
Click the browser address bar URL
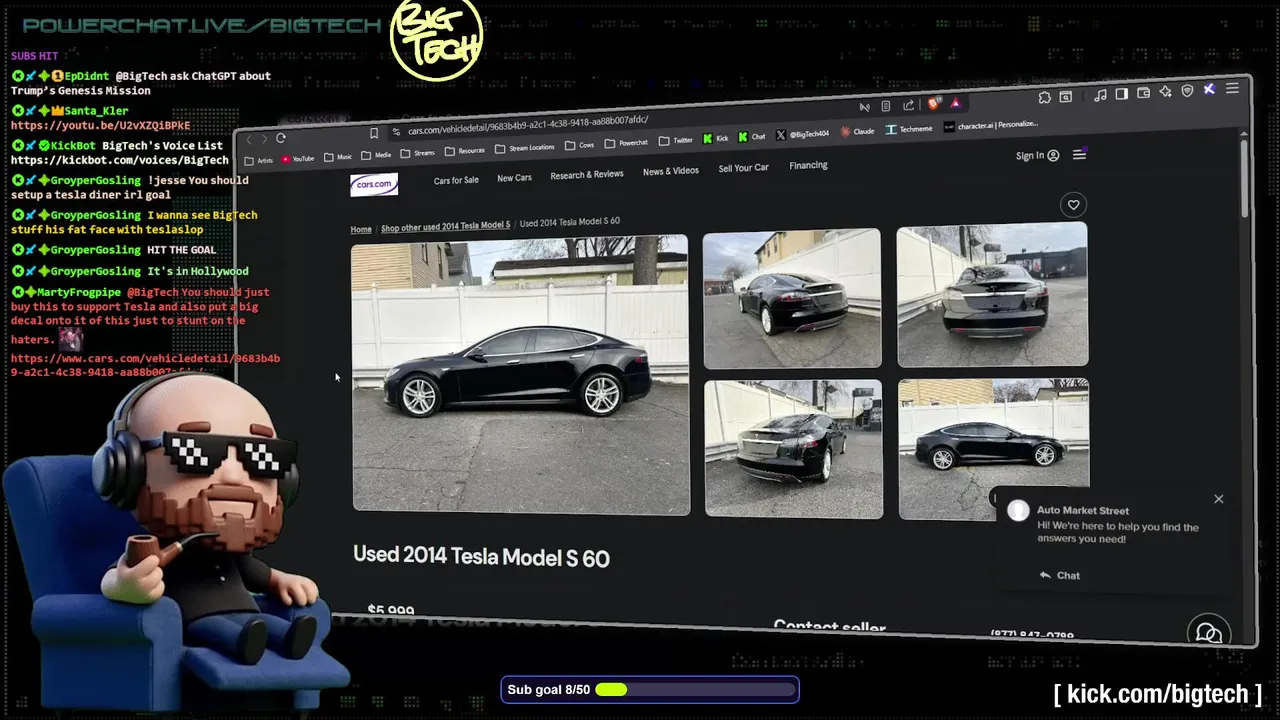(528, 126)
